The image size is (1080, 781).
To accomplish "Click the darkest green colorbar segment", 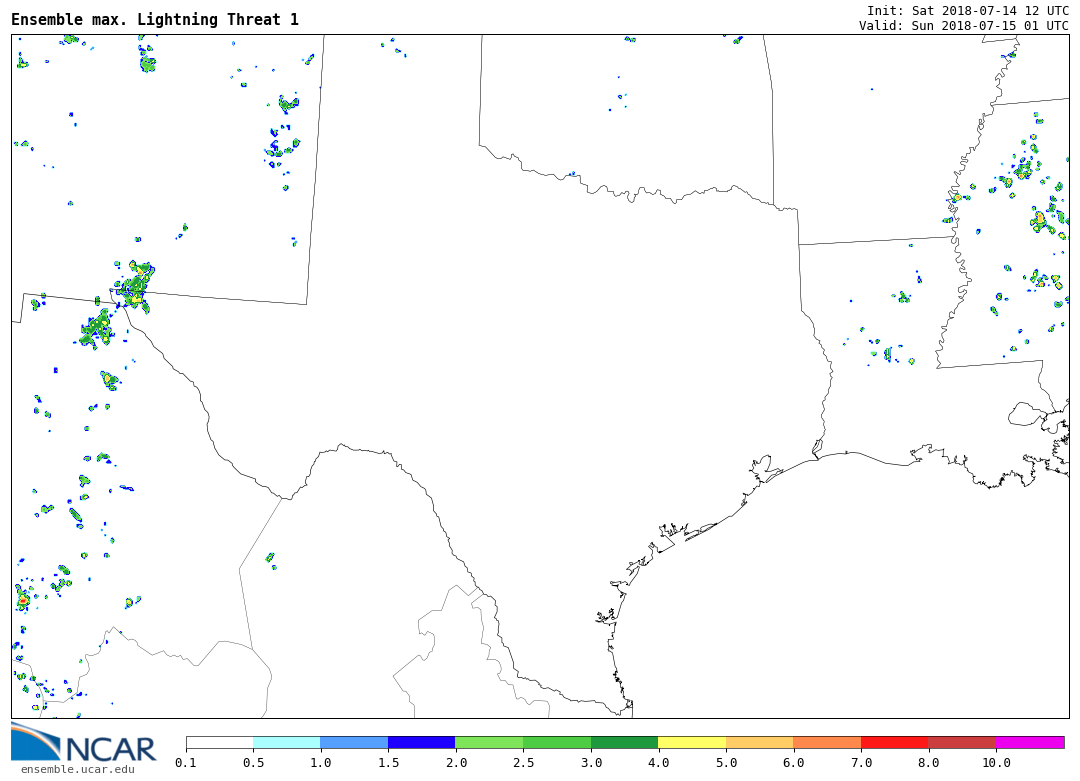I will 624,743.
